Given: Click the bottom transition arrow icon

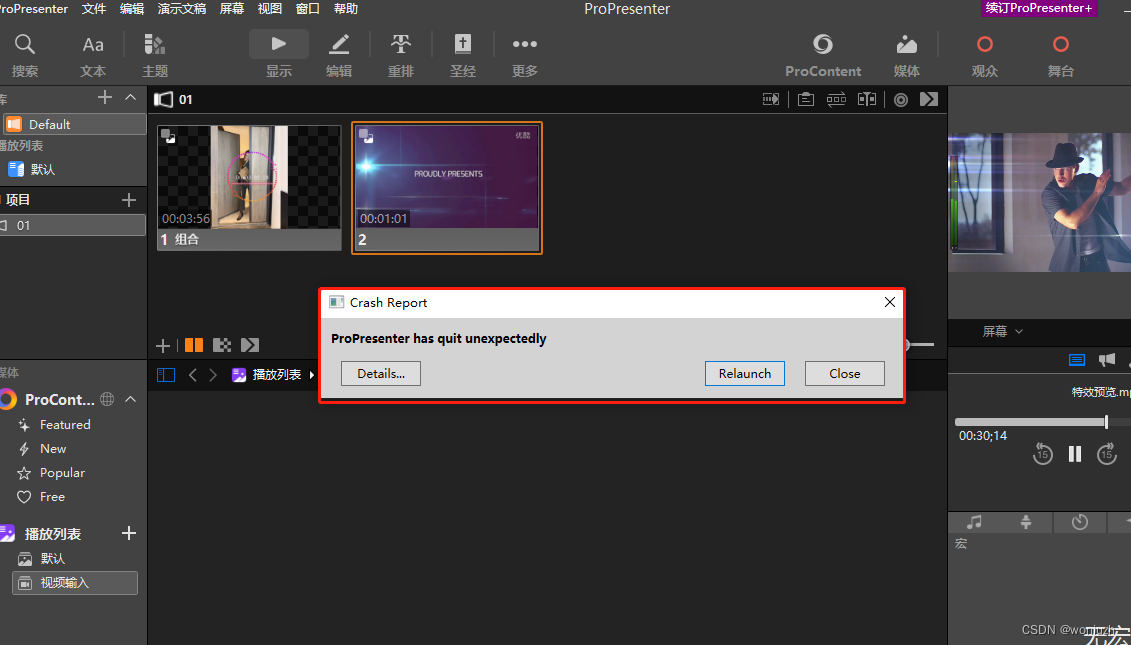Looking at the screenshot, I should click(x=250, y=345).
